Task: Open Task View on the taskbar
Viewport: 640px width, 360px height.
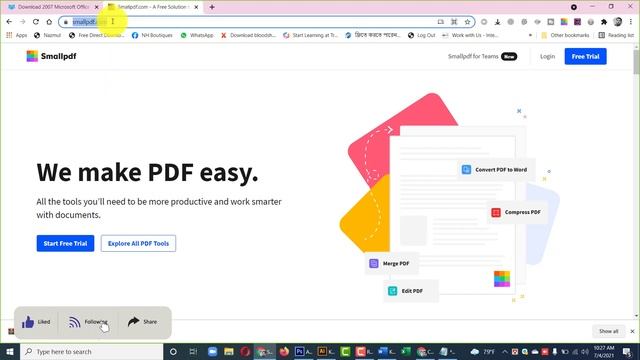Action: tap(193, 351)
